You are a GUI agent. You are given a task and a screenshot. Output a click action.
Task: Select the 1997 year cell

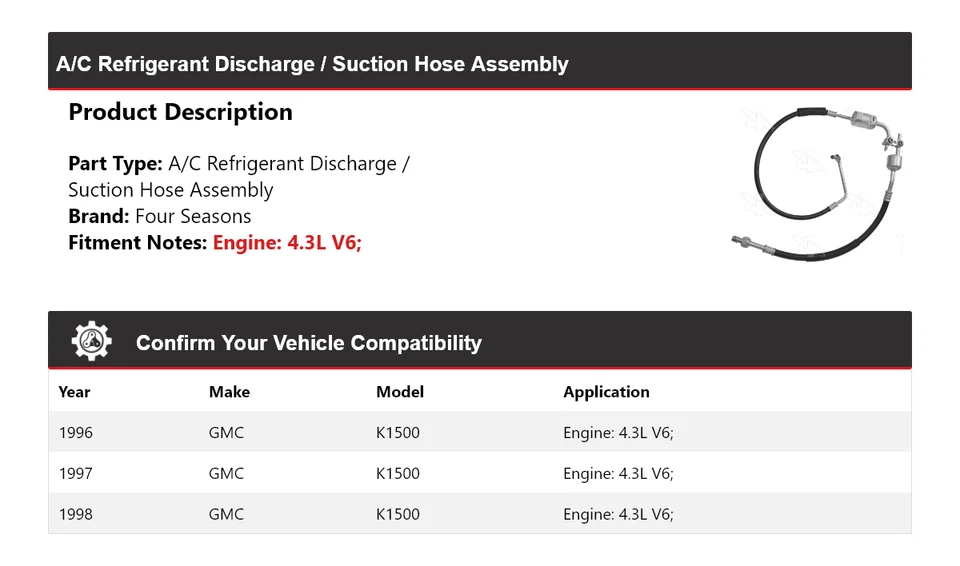pos(76,473)
